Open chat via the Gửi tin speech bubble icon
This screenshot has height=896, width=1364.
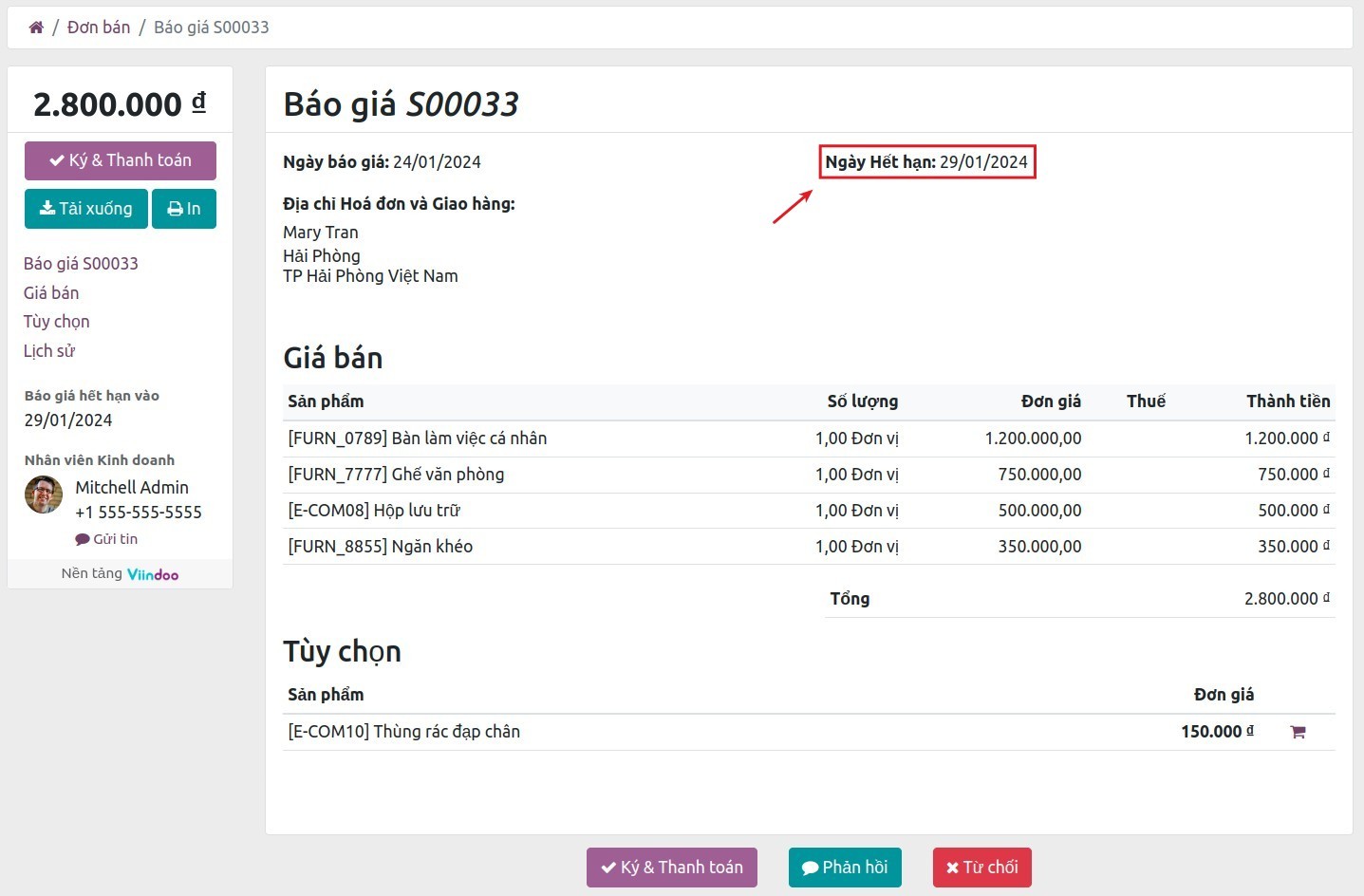coord(83,538)
